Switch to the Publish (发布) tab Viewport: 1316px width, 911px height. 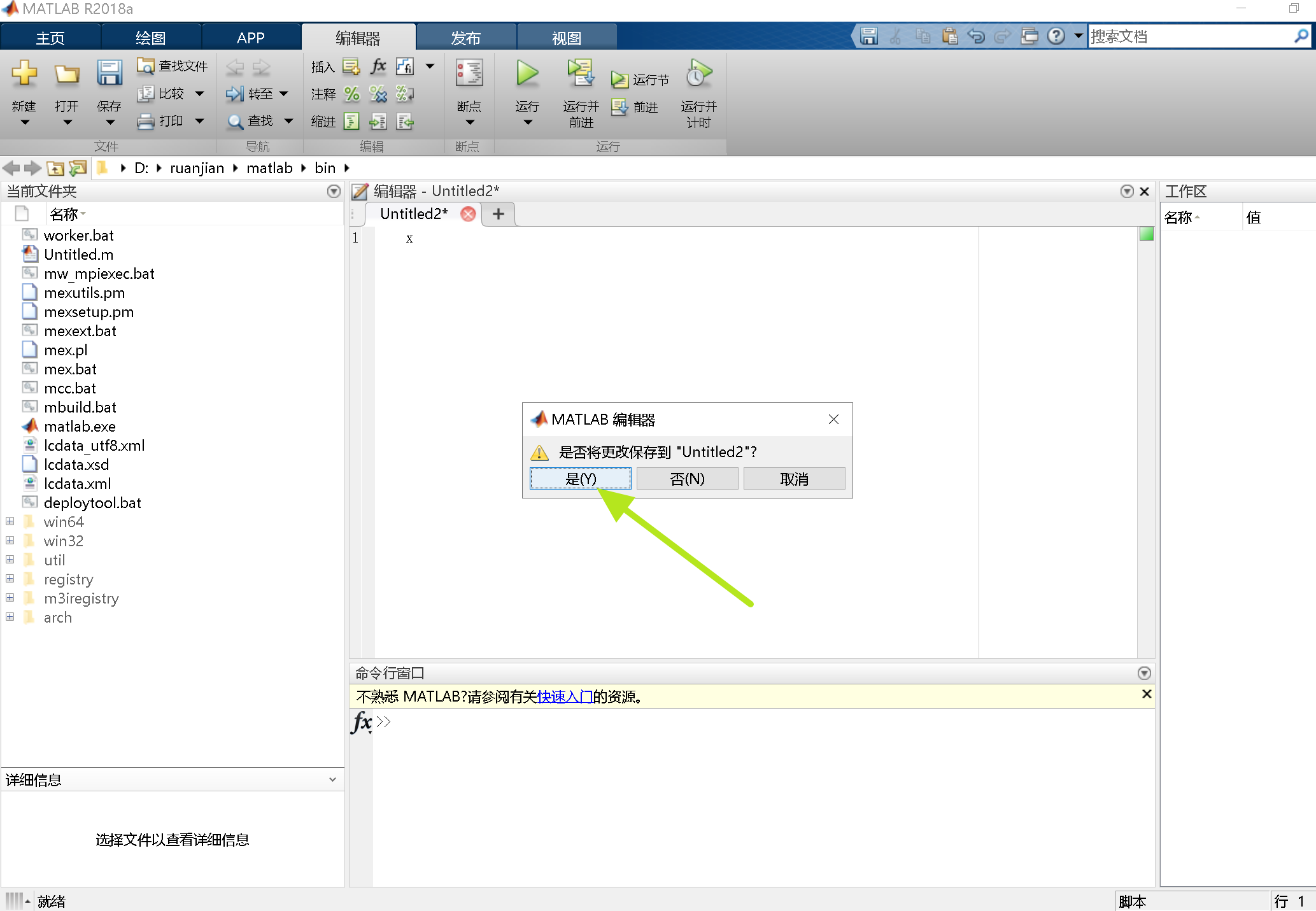tap(465, 38)
